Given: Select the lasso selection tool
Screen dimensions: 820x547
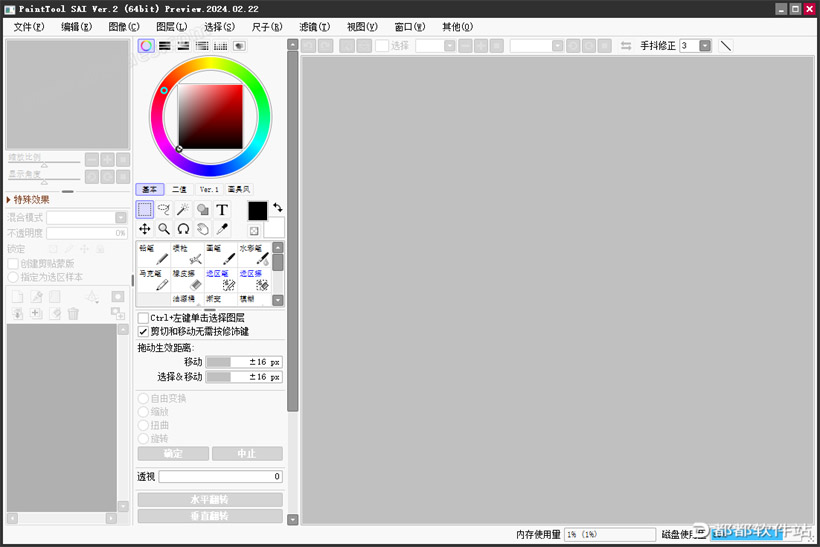Looking at the screenshot, I should [164, 210].
